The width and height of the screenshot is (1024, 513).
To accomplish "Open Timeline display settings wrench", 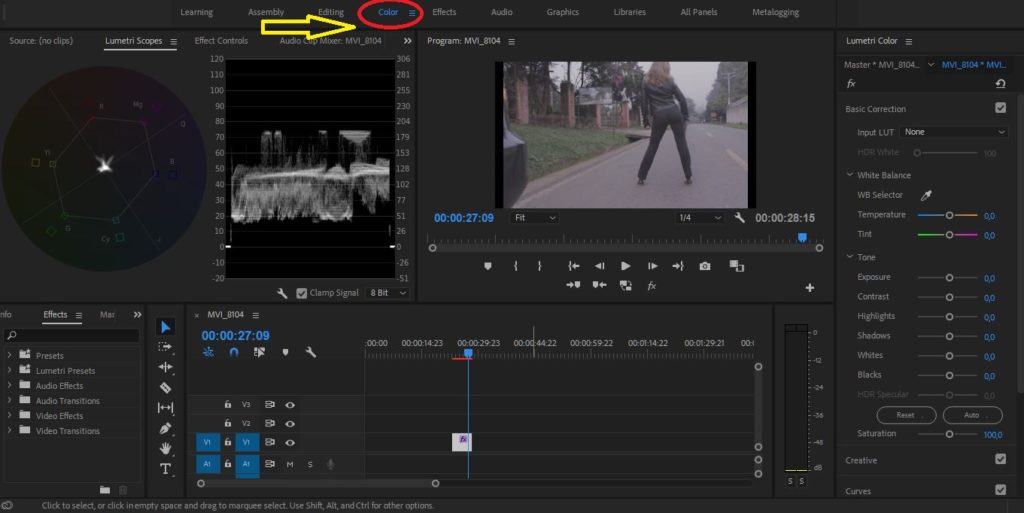I will 310,352.
